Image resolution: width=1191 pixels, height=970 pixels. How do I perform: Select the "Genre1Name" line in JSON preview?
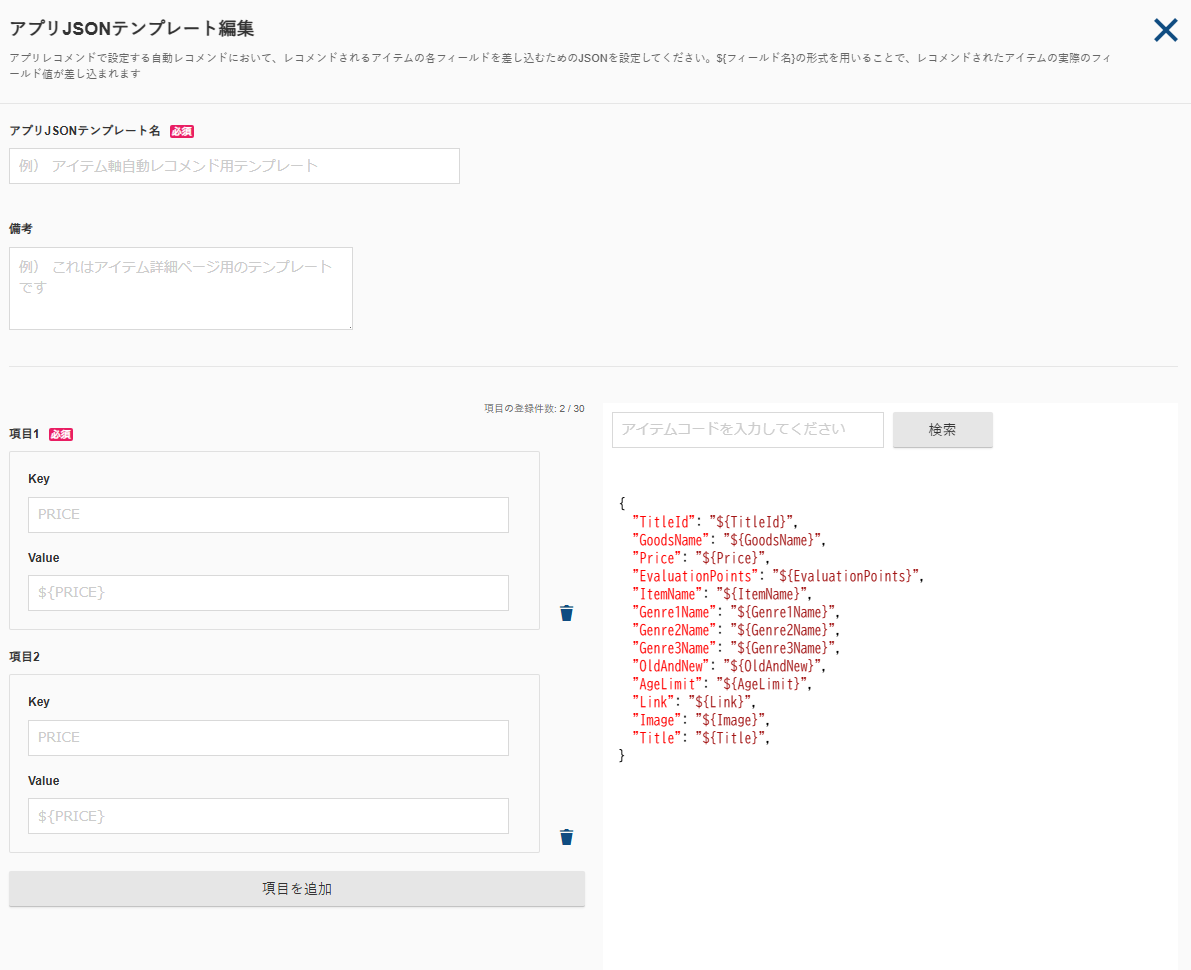coord(735,612)
